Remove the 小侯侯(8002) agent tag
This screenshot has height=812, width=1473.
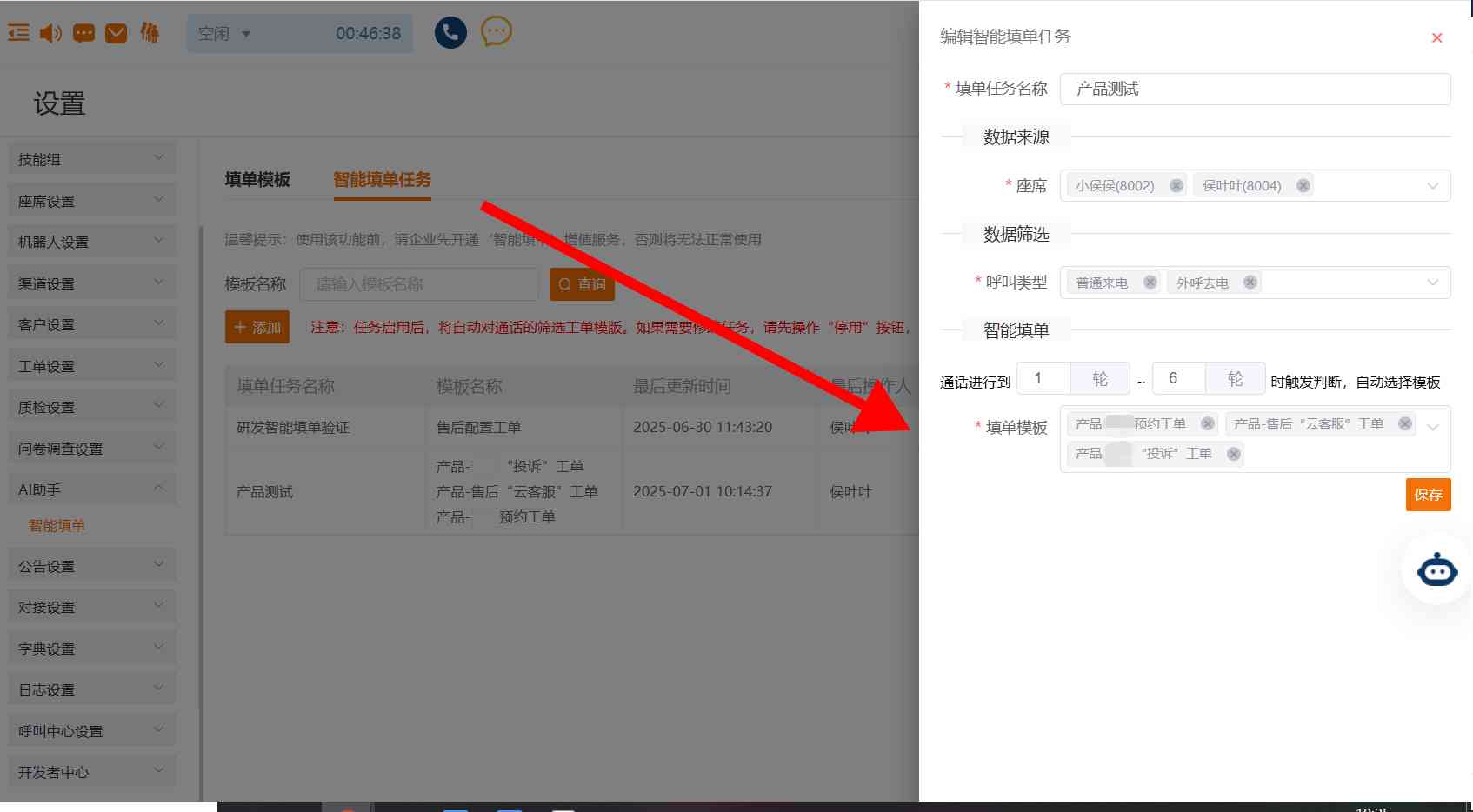(x=1176, y=185)
